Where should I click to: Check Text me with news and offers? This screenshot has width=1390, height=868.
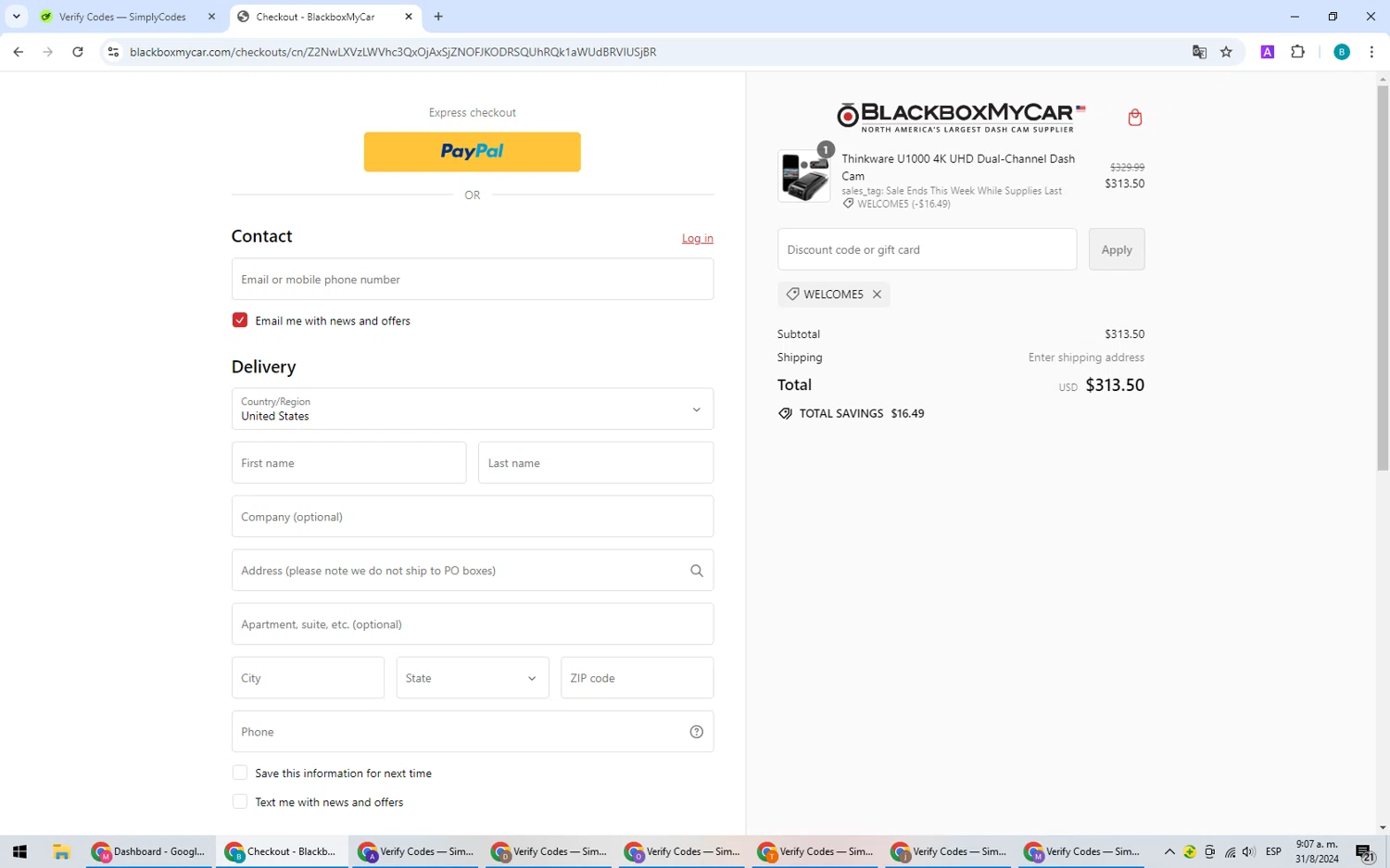[240, 801]
